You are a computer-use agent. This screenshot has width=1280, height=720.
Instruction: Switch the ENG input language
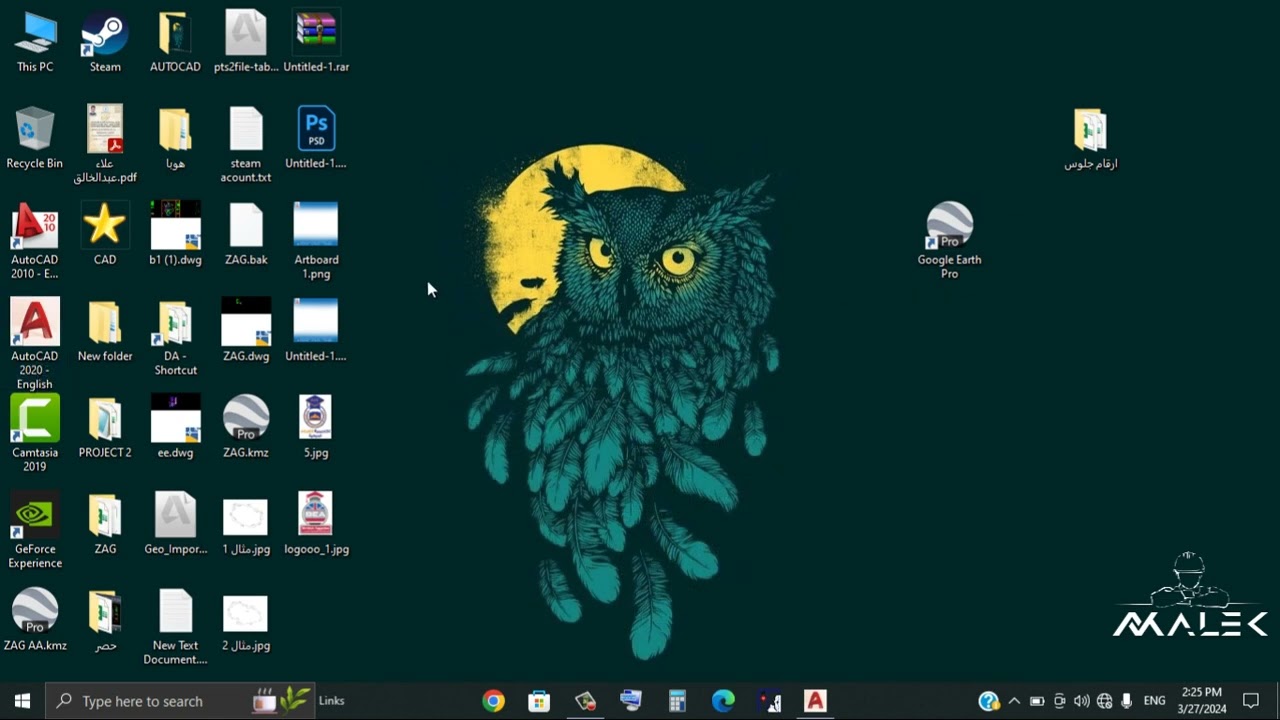click(1155, 701)
